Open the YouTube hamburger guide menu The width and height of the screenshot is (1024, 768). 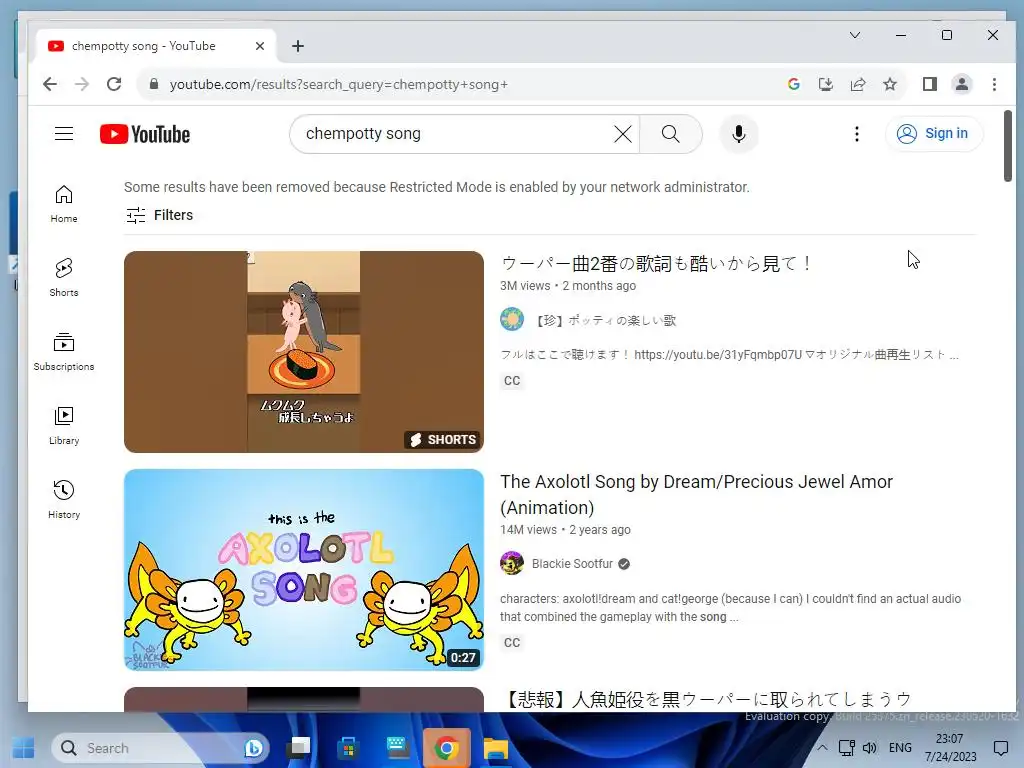coord(64,134)
